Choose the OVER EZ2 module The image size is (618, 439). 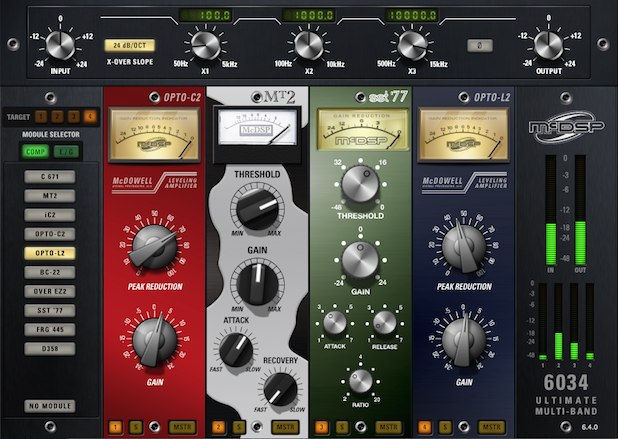pos(50,292)
